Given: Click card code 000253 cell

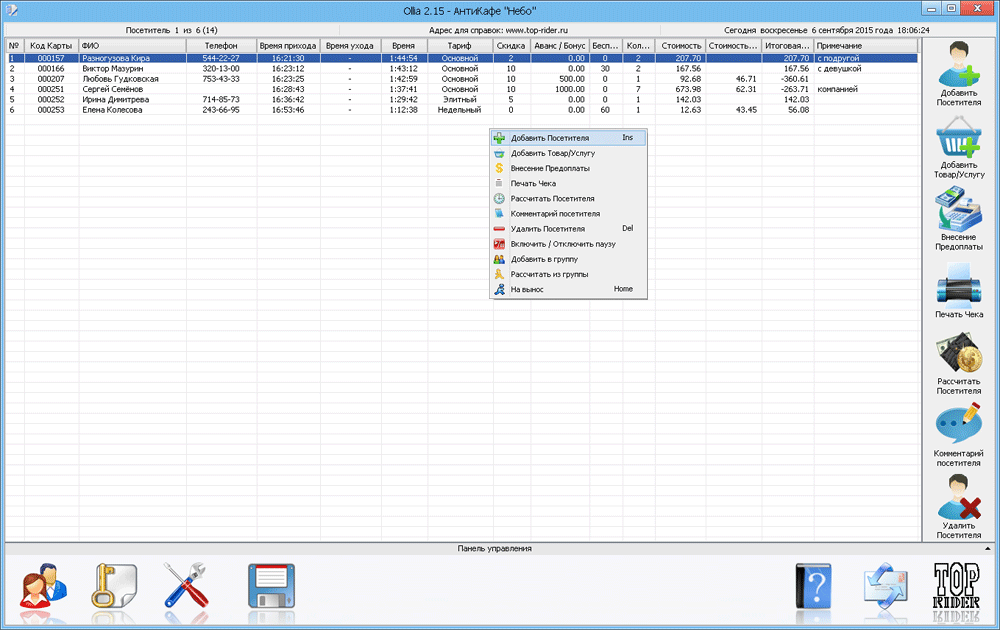Looking at the screenshot, I should click(51, 110).
